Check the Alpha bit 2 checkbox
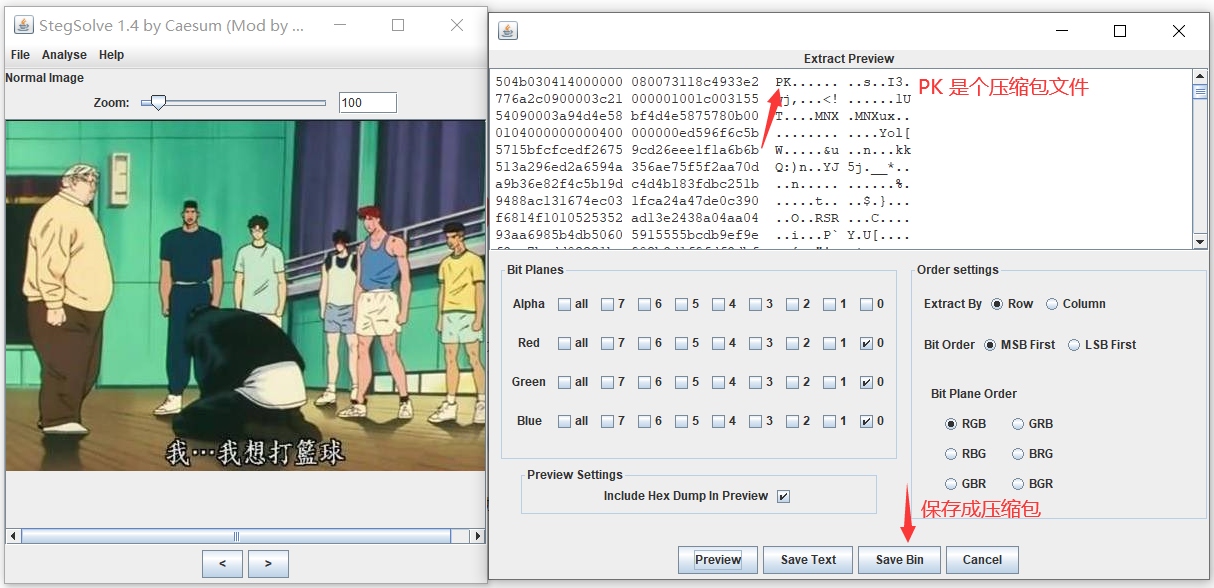 793,304
